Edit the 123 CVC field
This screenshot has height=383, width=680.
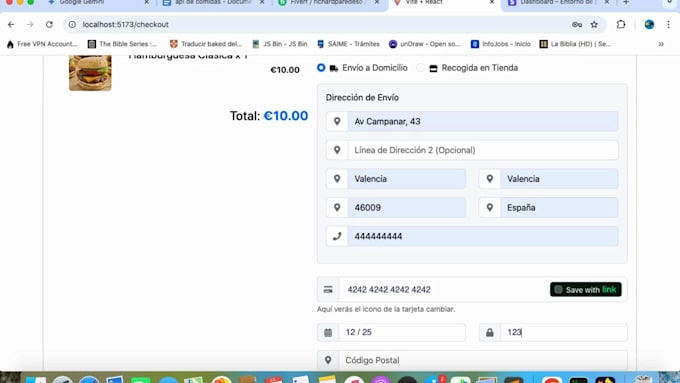(563, 332)
